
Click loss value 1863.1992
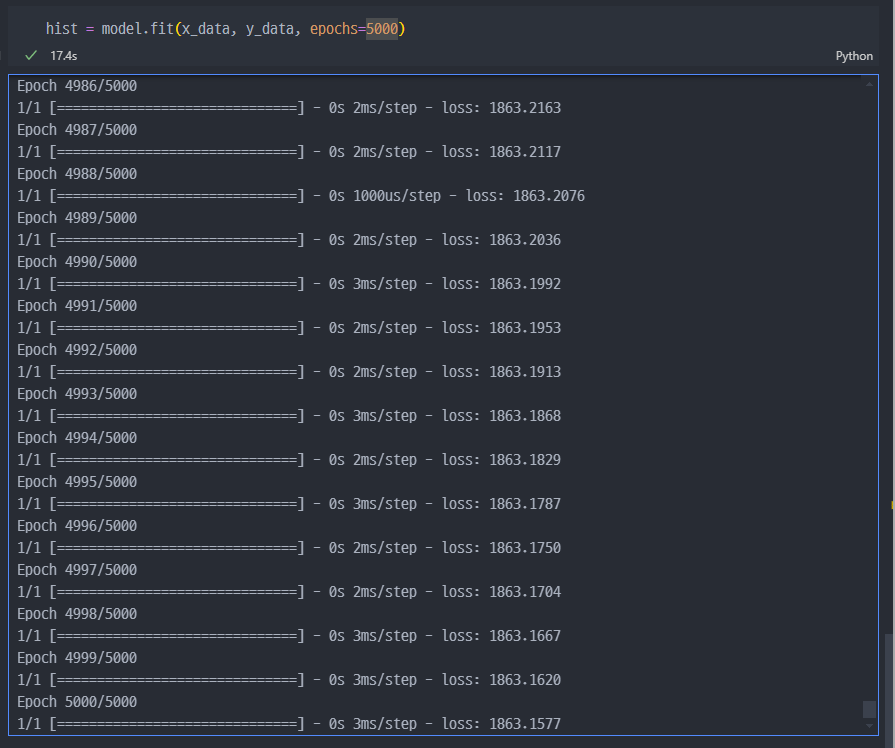pyautogui.click(x=525, y=284)
